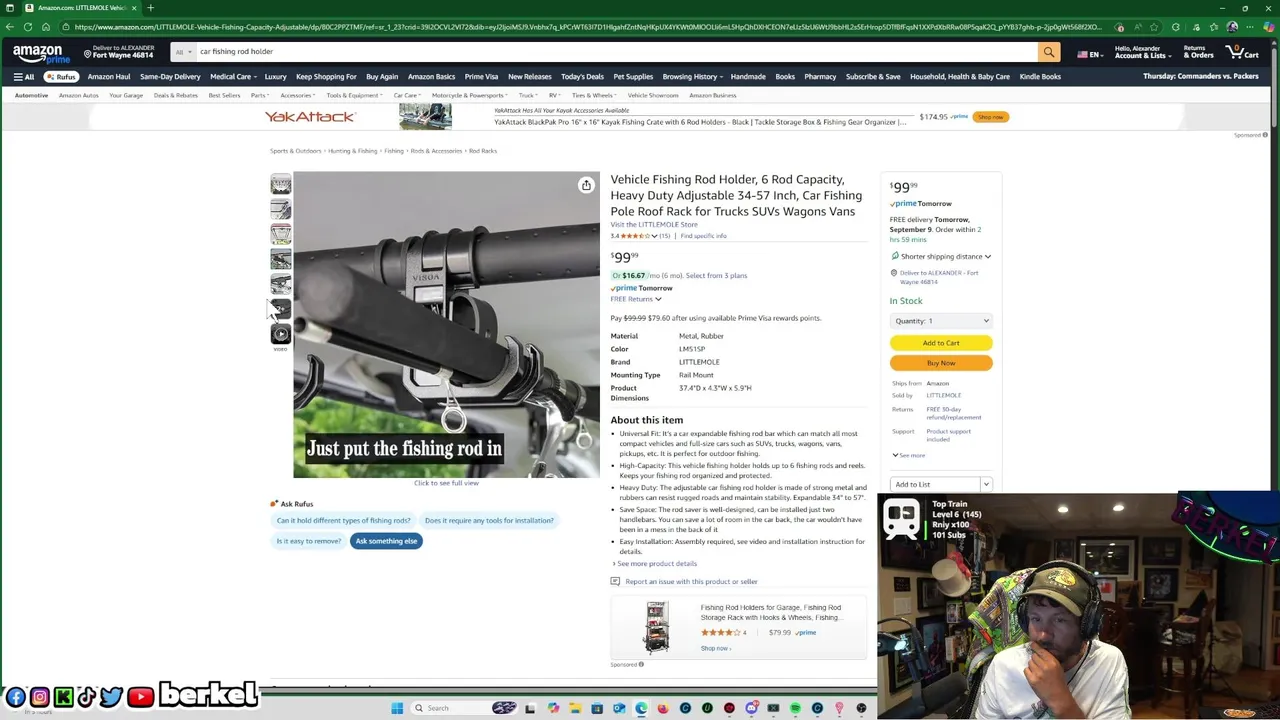The image size is (1280, 720).
Task: Open Firefox from the taskbar
Action: 663,708
